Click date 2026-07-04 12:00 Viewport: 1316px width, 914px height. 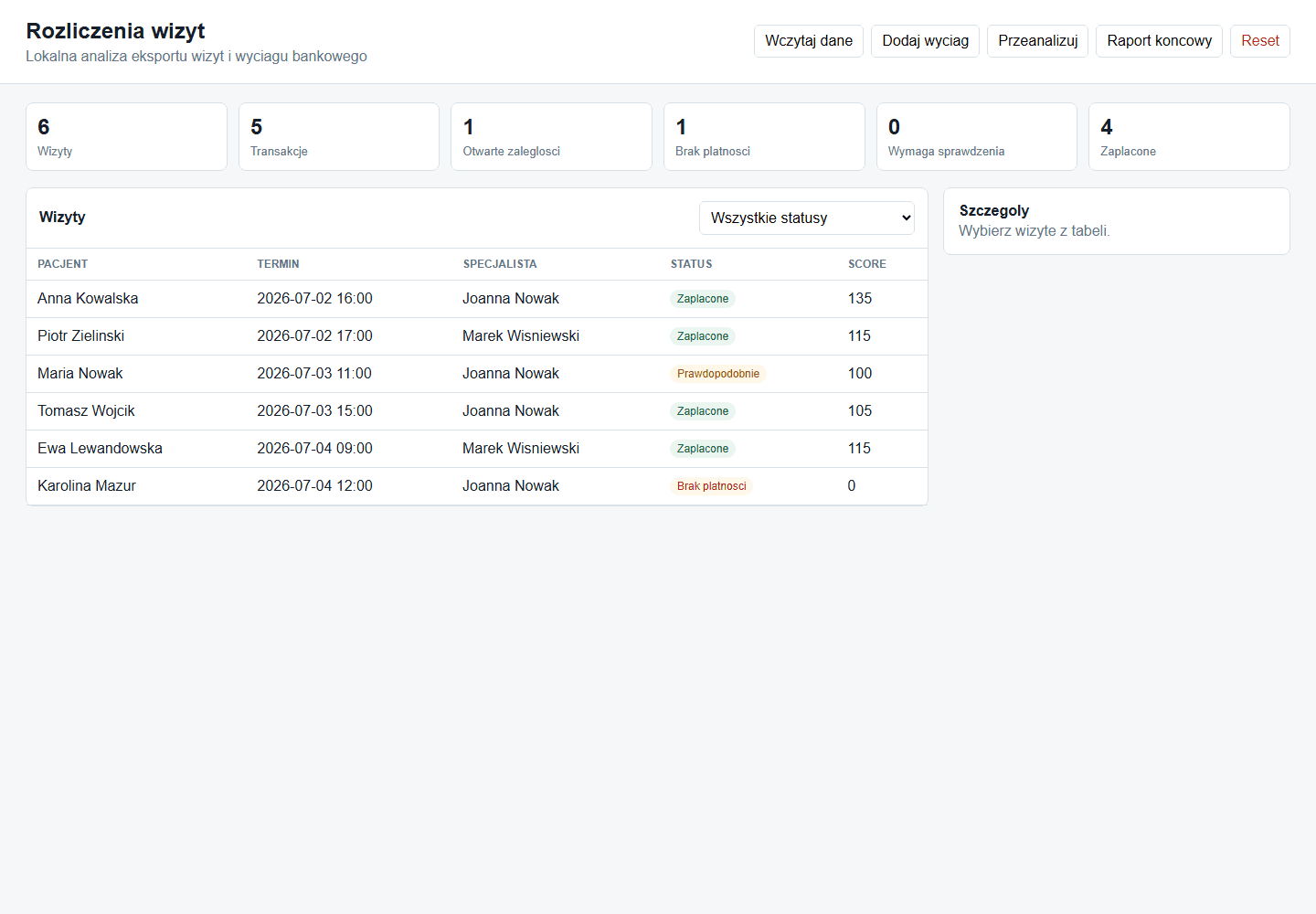point(314,486)
